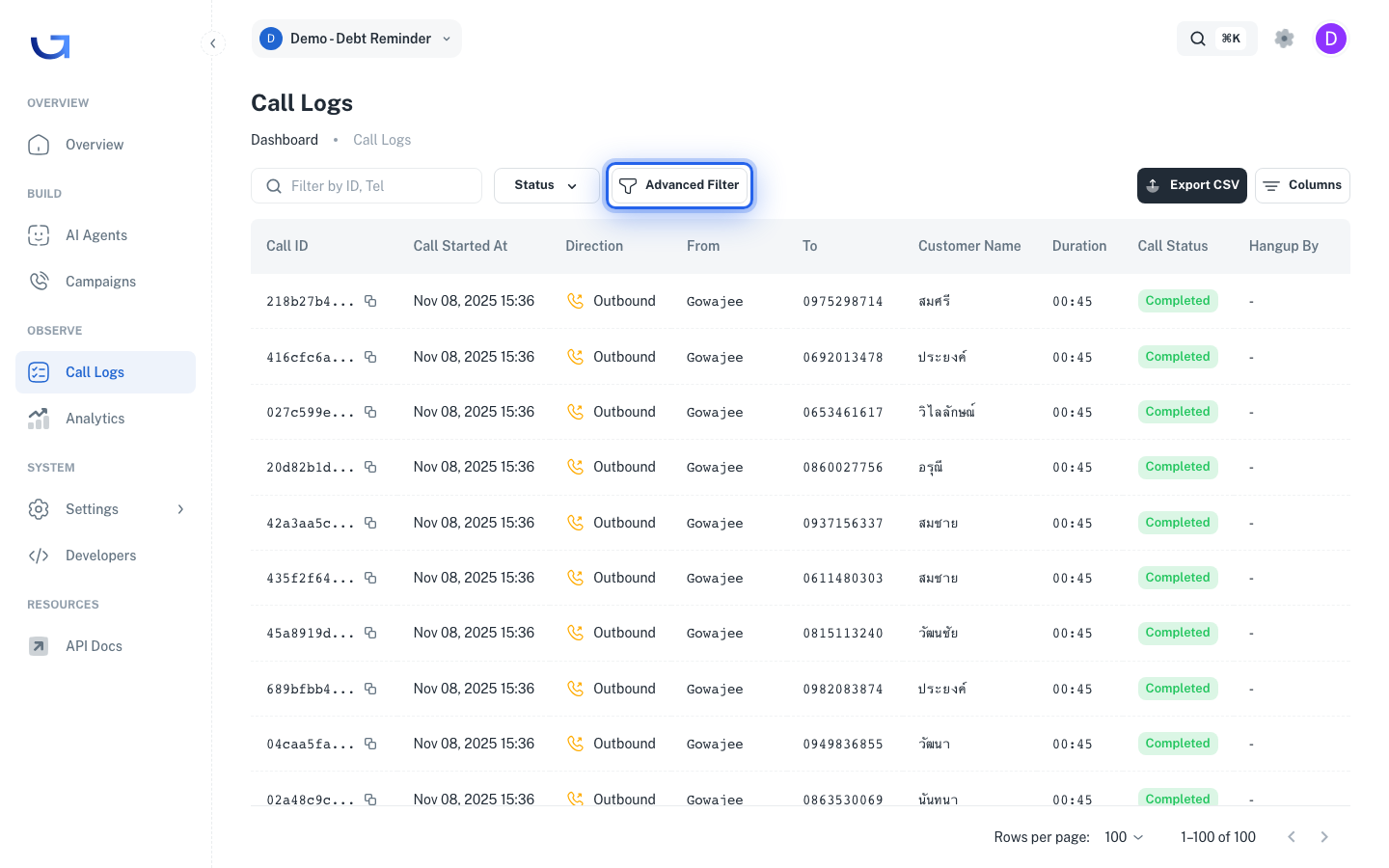Copy call ID 42a3aa5c using its copy icon
Image resolution: width=1389 pixels, height=868 pixels.
(x=370, y=523)
